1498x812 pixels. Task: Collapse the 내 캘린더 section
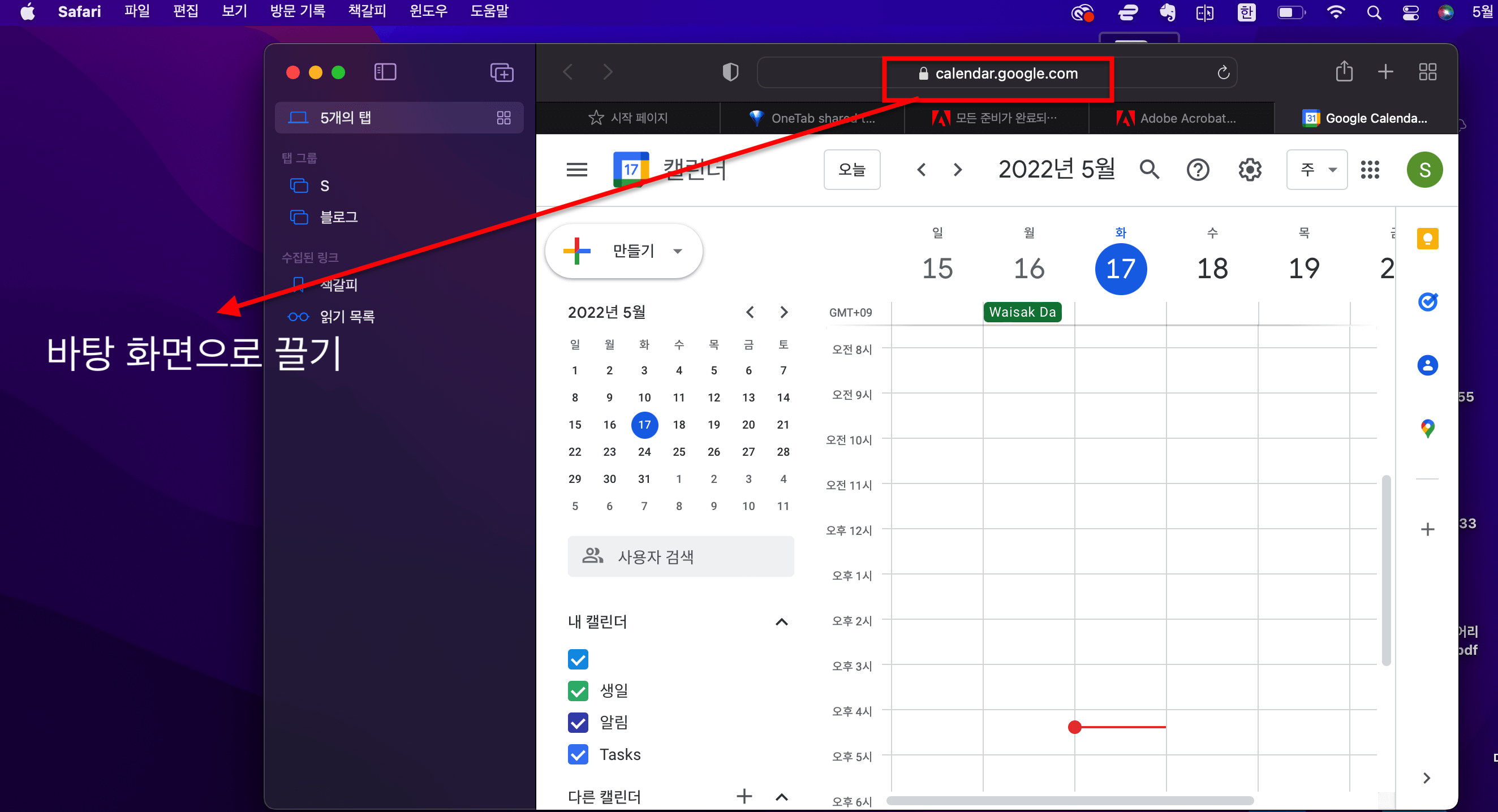pyautogui.click(x=782, y=621)
